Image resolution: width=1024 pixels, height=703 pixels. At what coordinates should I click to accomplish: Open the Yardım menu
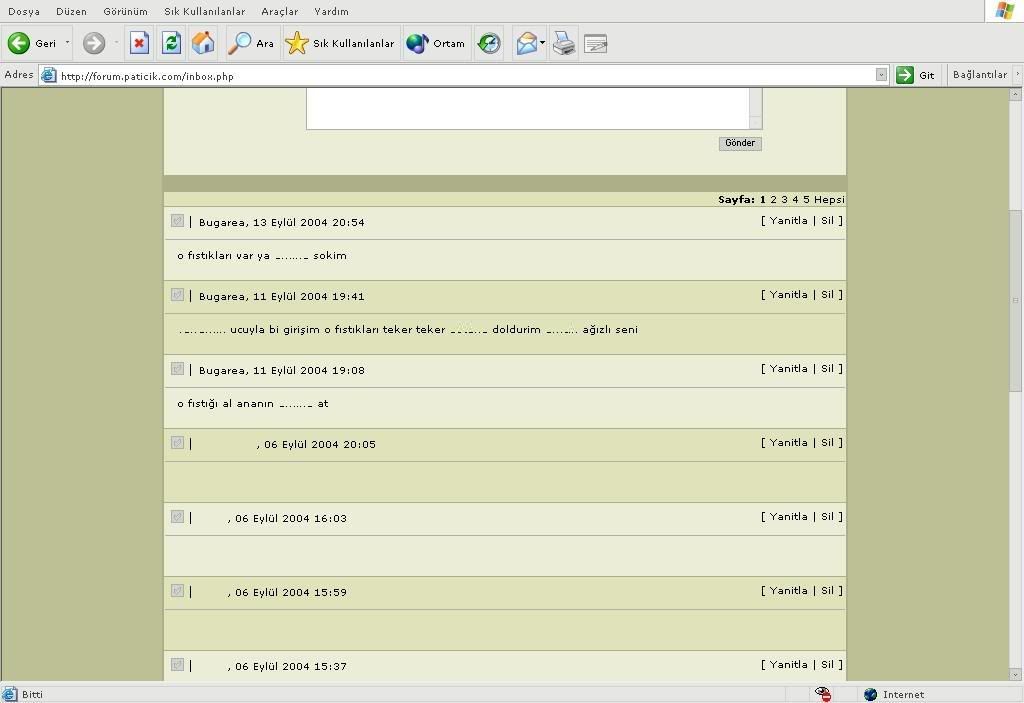(331, 12)
